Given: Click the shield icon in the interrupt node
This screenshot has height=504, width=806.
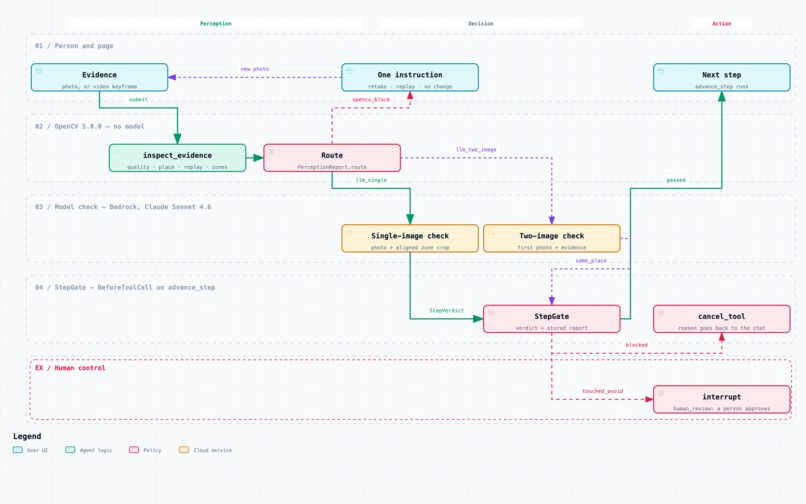Looking at the screenshot, I should click(x=661, y=393).
